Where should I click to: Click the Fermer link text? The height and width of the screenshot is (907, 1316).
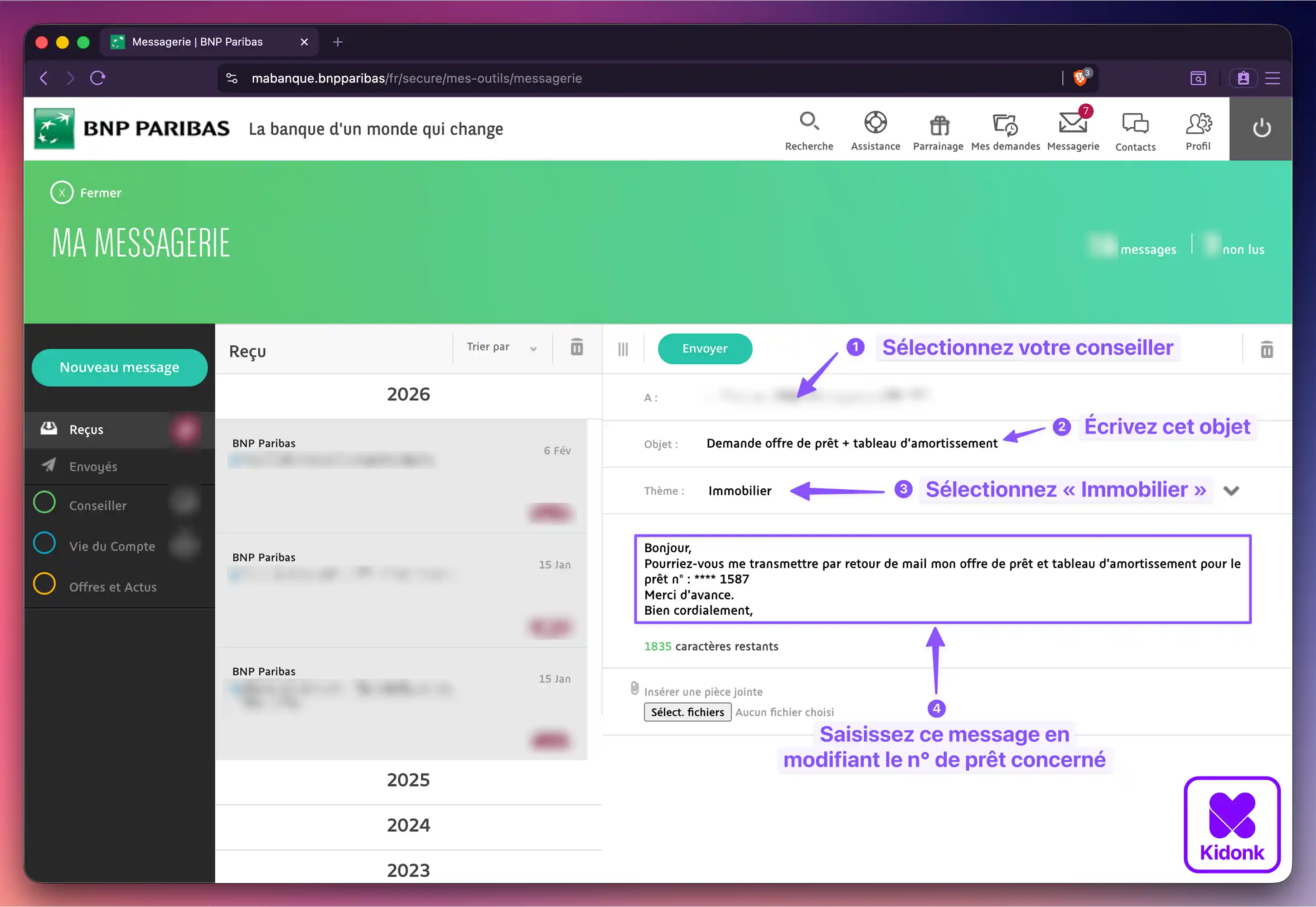click(x=101, y=193)
